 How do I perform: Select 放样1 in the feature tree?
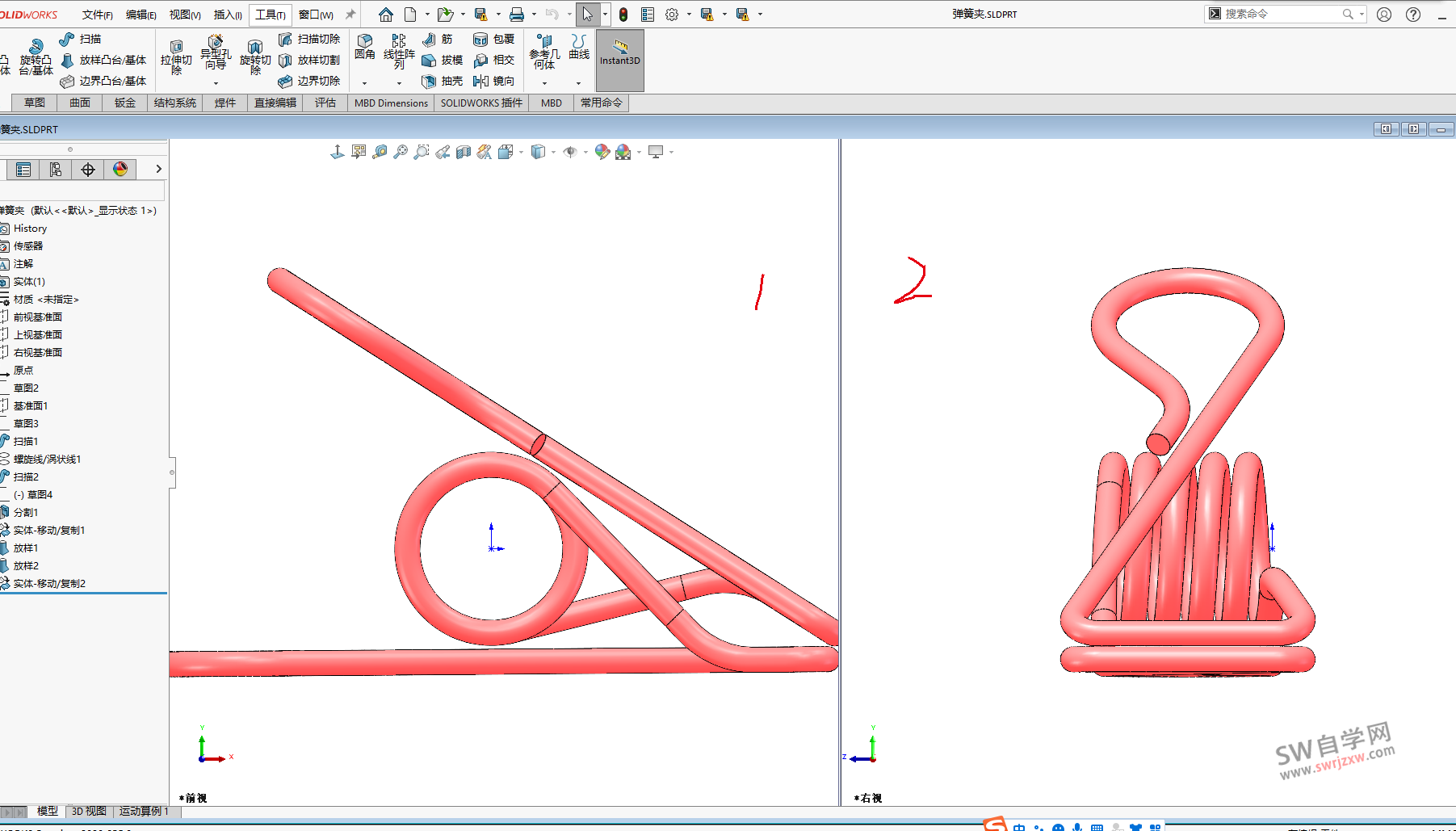coord(24,548)
